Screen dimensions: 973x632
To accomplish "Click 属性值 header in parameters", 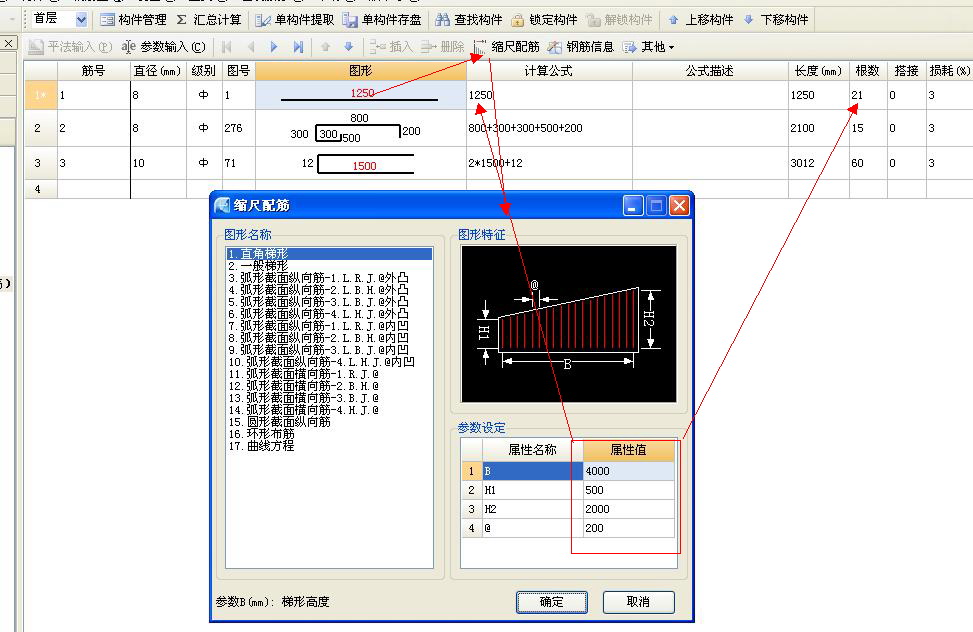I will point(628,449).
